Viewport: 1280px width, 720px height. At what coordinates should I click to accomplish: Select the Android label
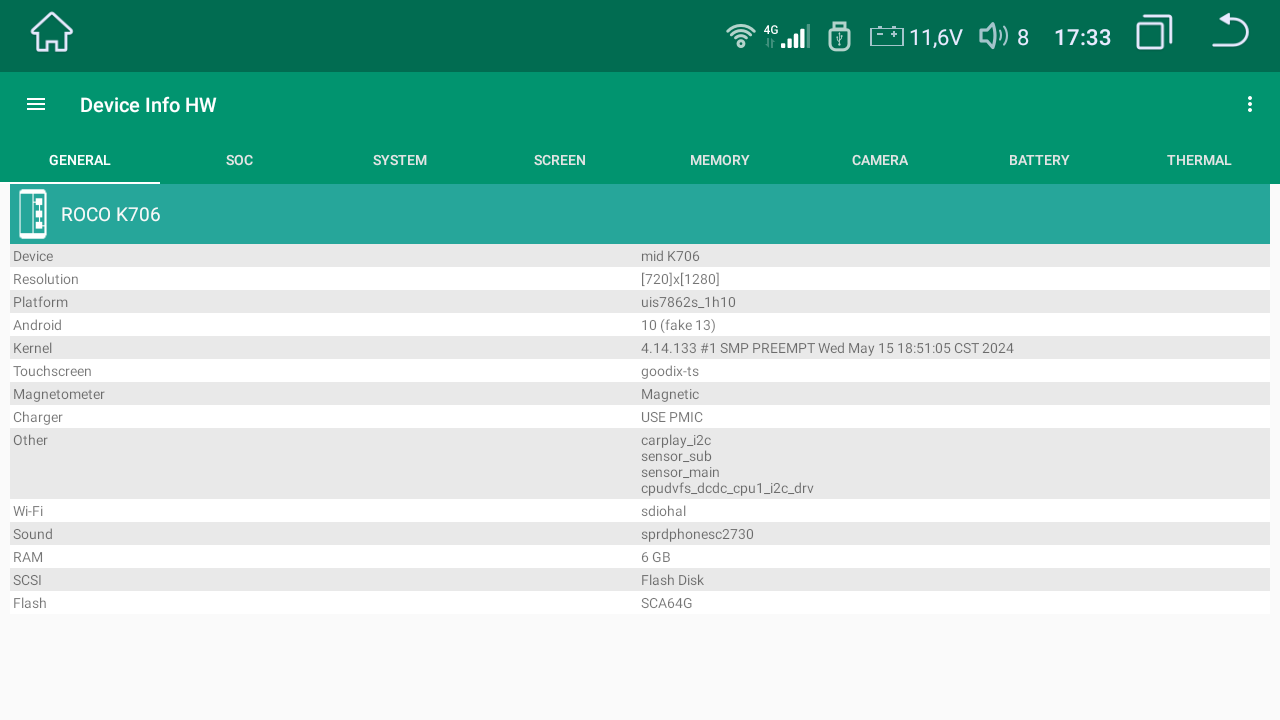[x=37, y=325]
